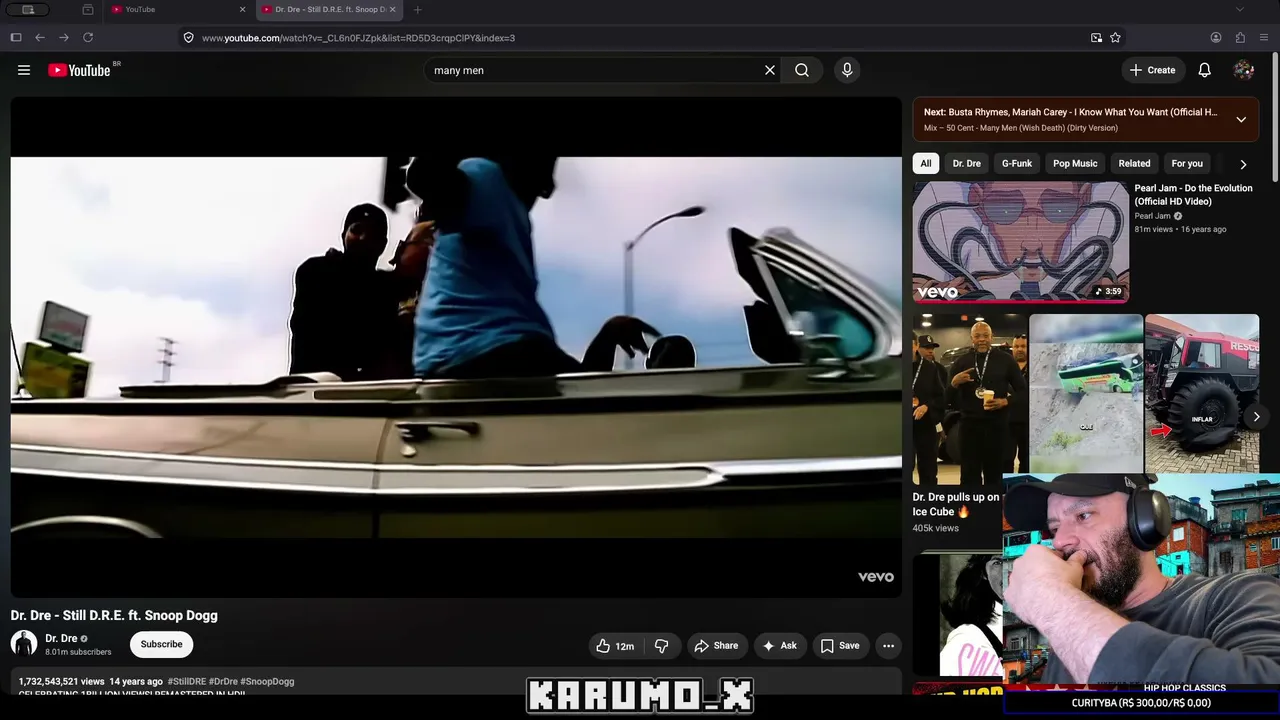Select the All filter chip

coord(926,164)
